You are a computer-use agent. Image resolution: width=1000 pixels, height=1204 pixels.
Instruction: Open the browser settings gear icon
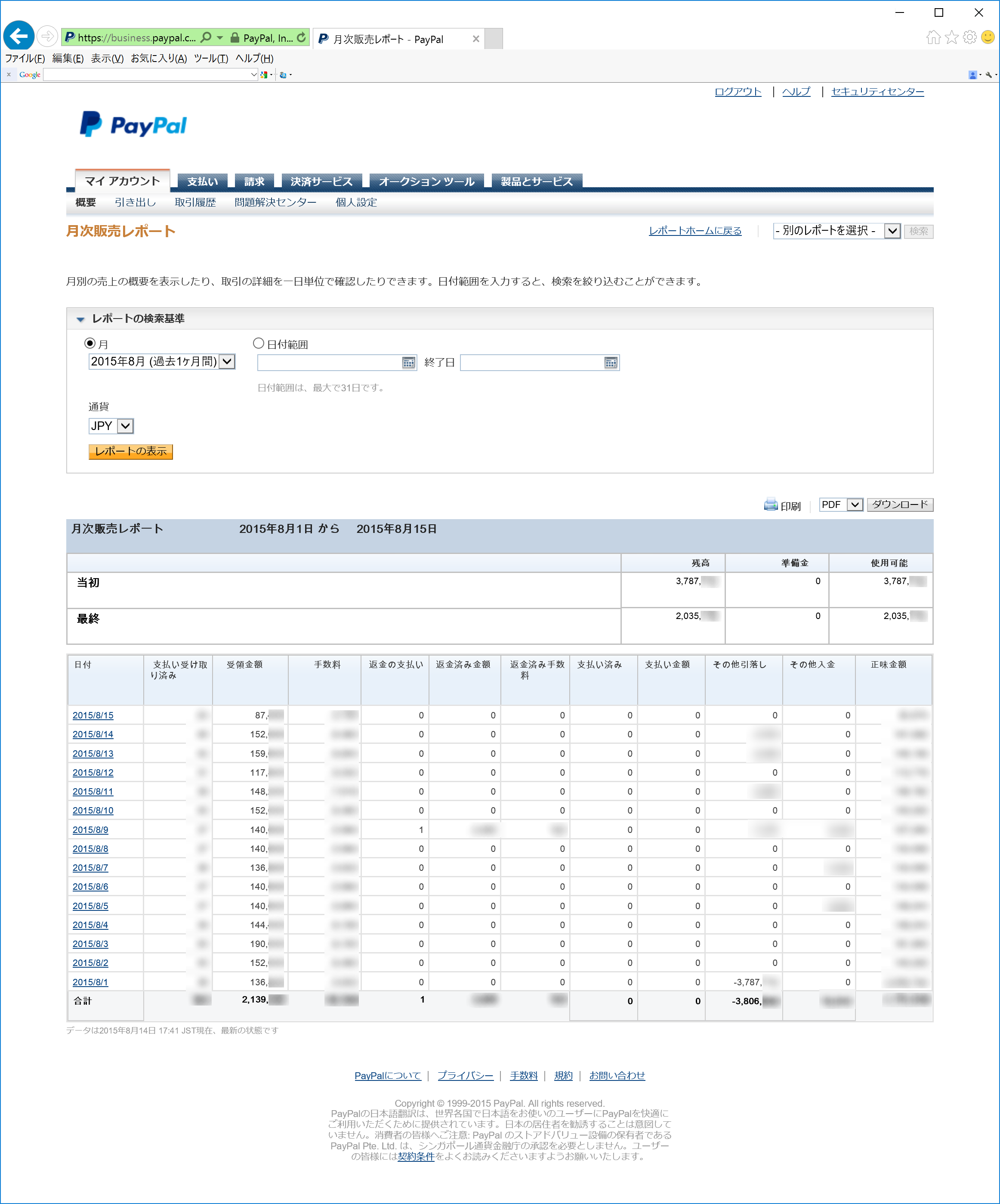point(969,37)
